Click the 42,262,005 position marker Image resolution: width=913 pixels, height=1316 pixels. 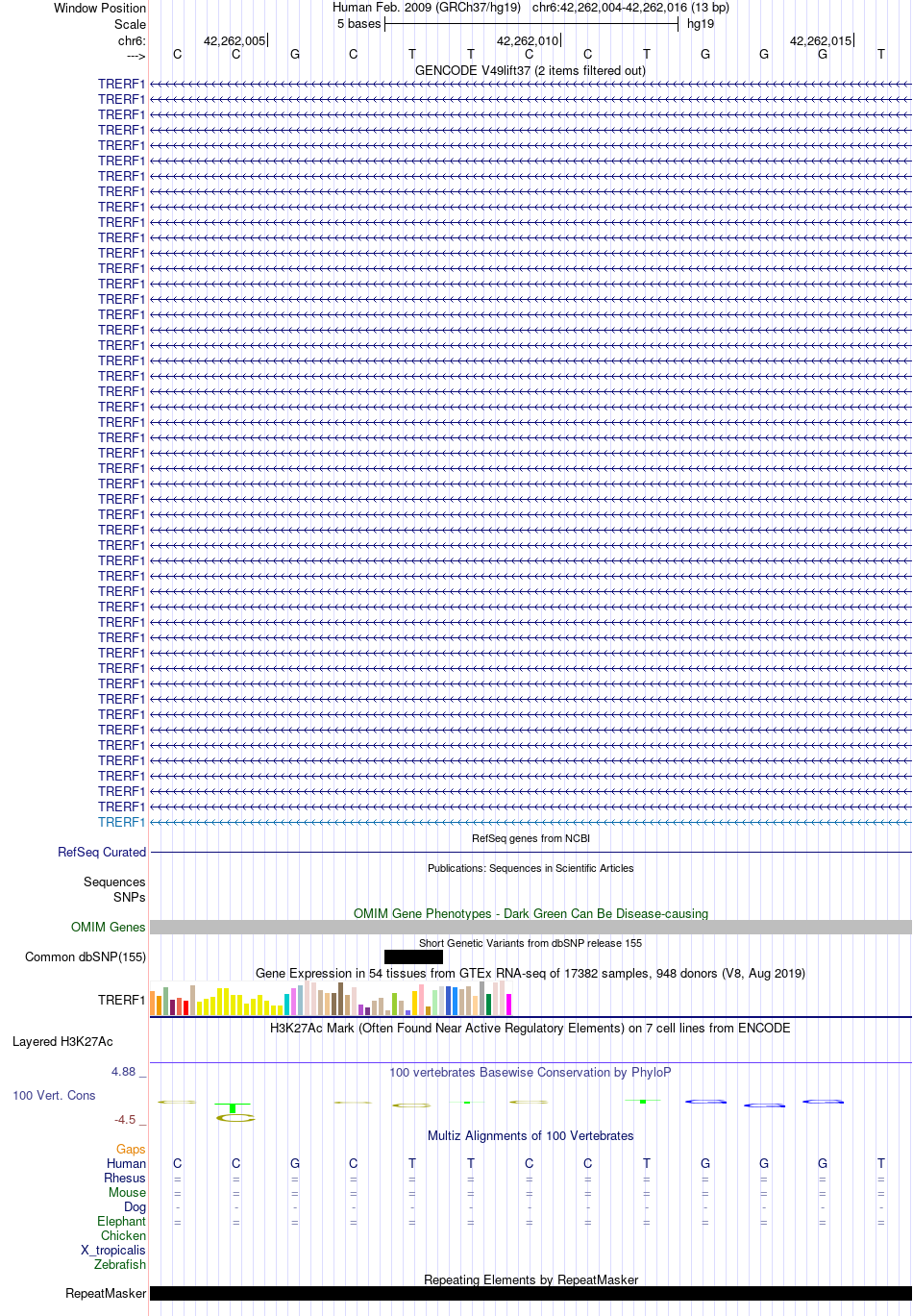(234, 40)
